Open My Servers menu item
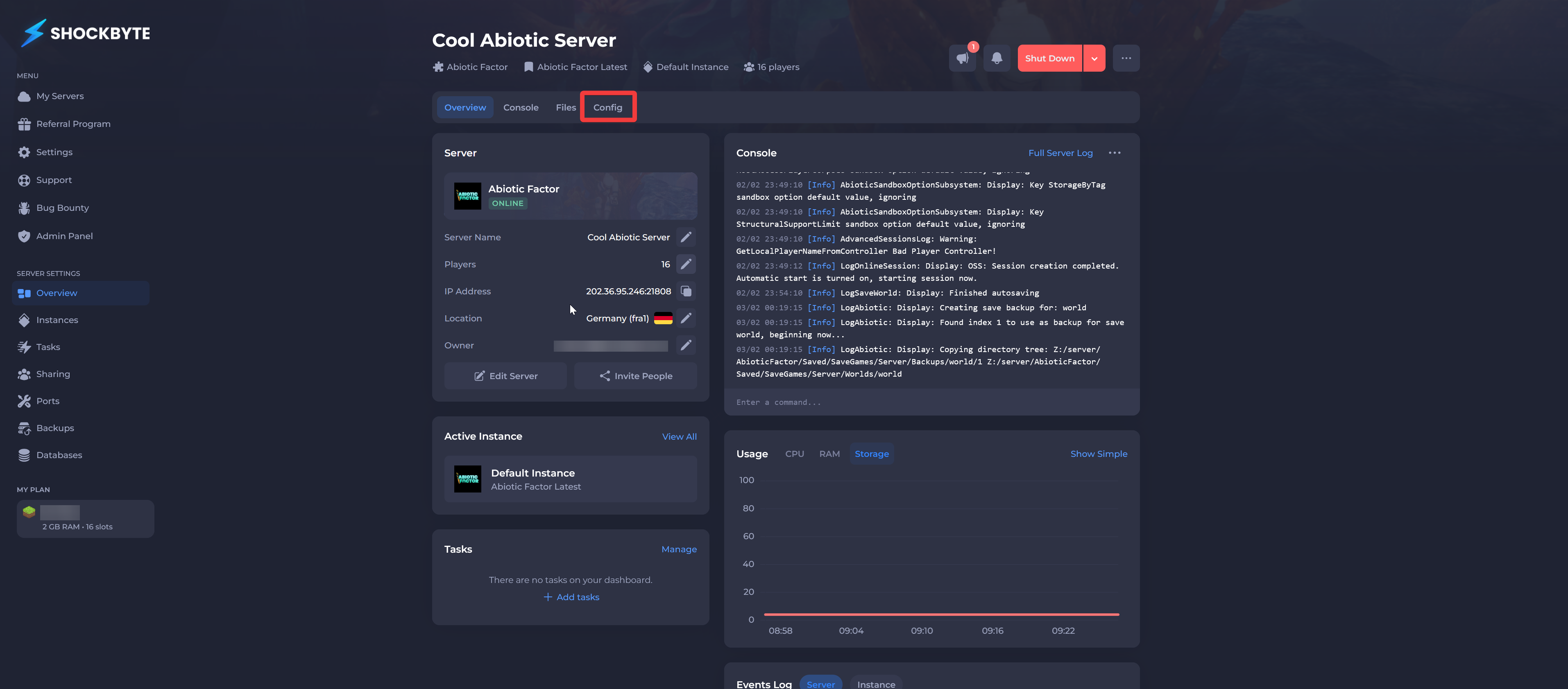The image size is (1568, 689). click(60, 96)
